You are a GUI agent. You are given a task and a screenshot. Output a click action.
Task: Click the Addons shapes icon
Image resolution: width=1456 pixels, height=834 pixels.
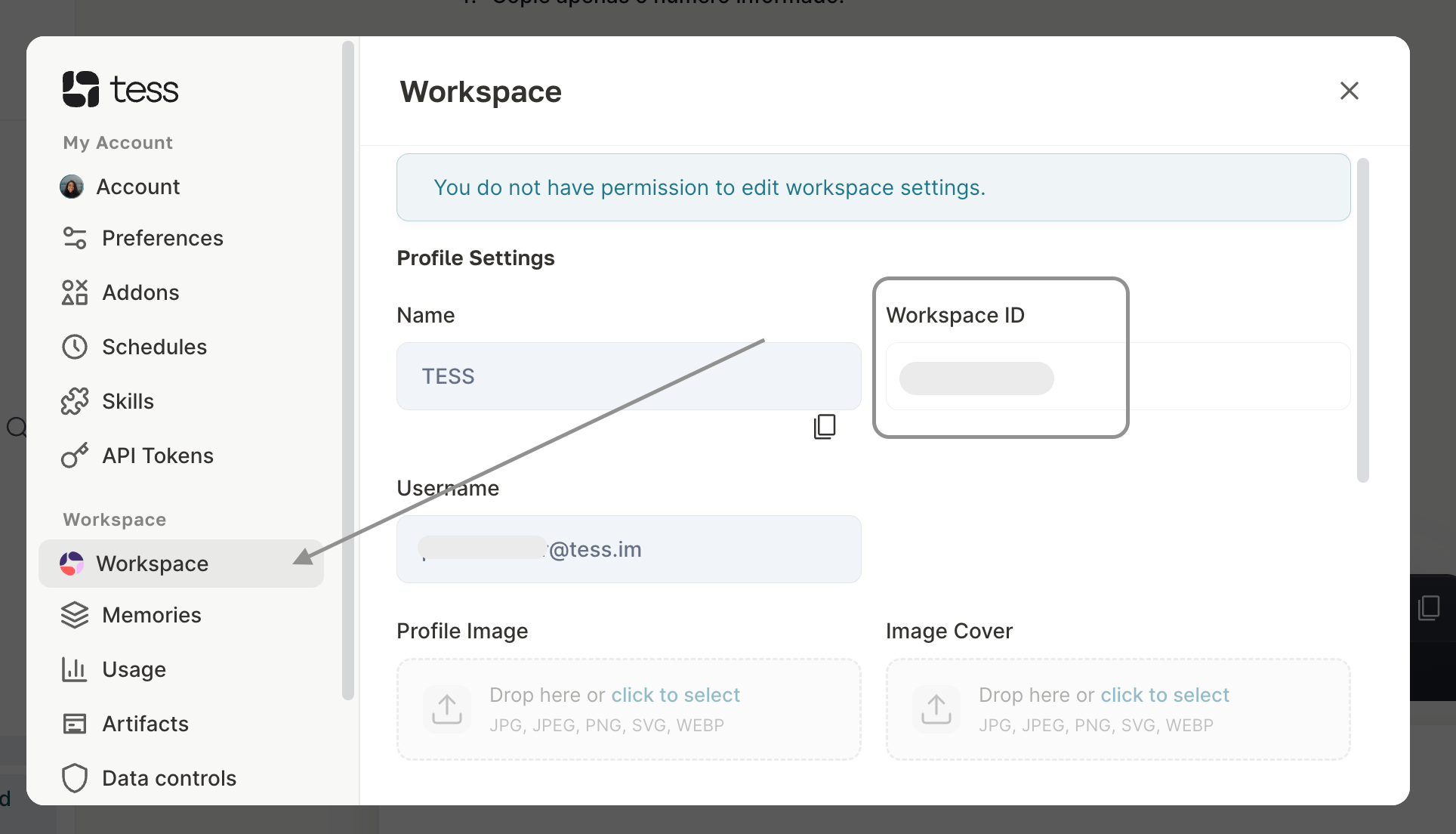tap(75, 292)
